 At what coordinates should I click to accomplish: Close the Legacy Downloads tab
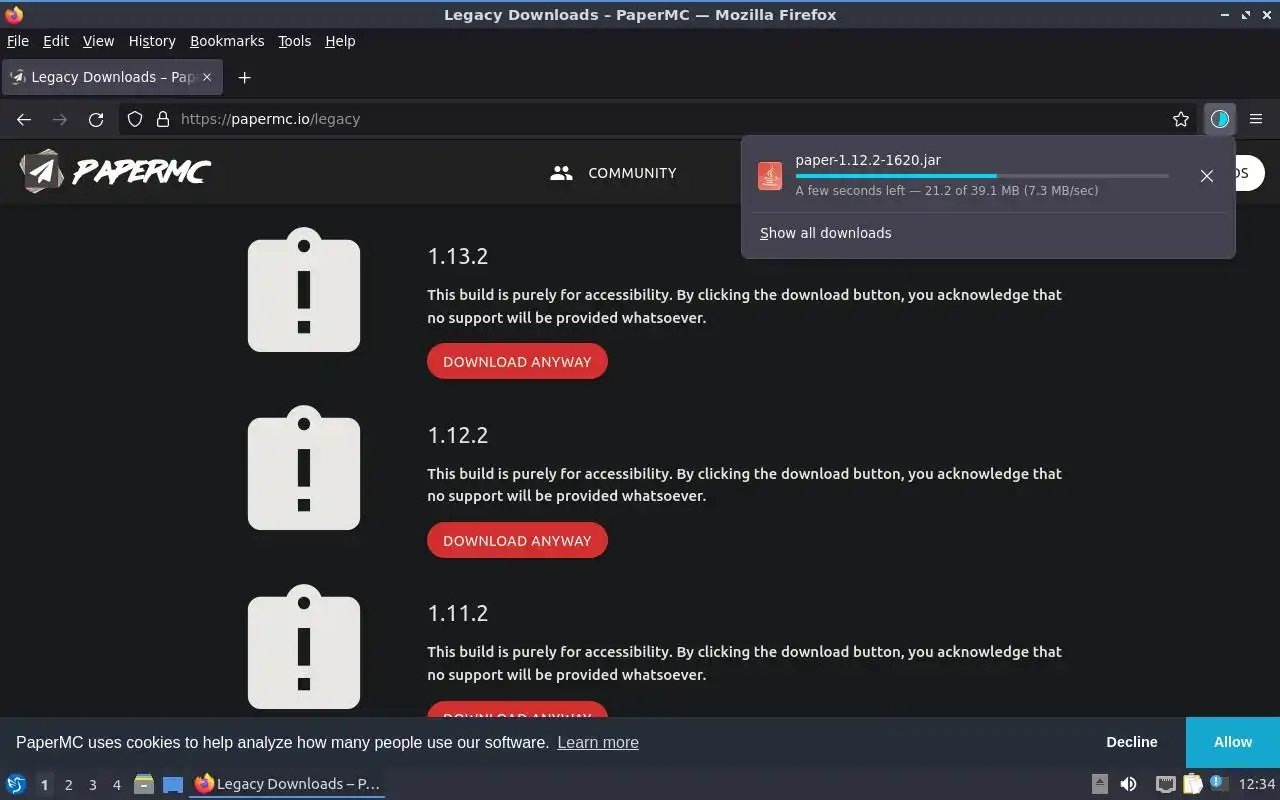point(207,77)
